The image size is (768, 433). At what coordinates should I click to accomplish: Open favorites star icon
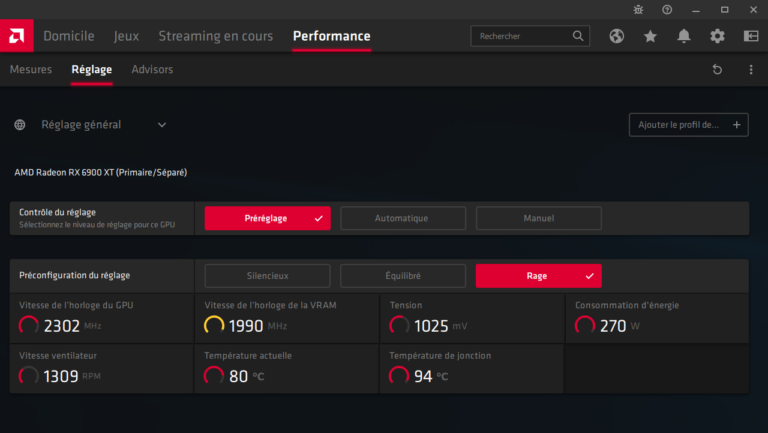pyautogui.click(x=650, y=36)
